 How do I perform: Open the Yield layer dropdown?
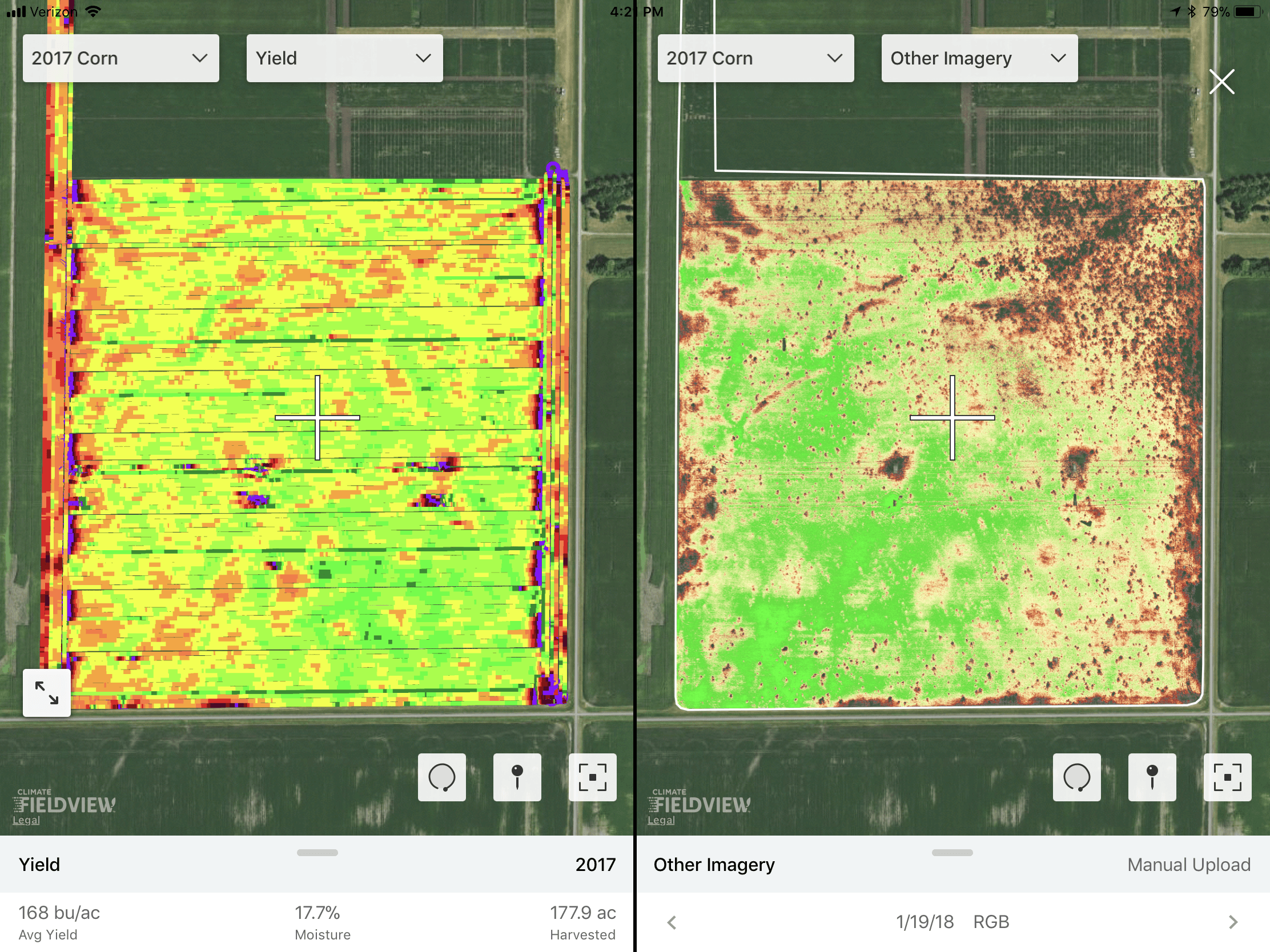pyautogui.click(x=344, y=58)
